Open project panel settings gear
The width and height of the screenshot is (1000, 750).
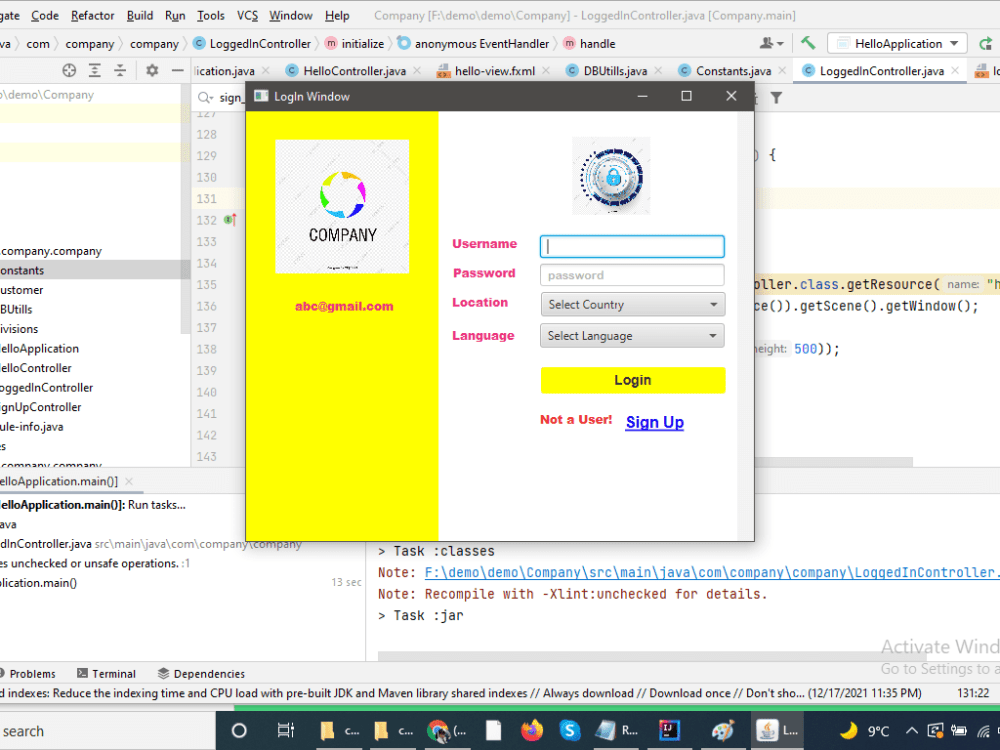[x=152, y=70]
